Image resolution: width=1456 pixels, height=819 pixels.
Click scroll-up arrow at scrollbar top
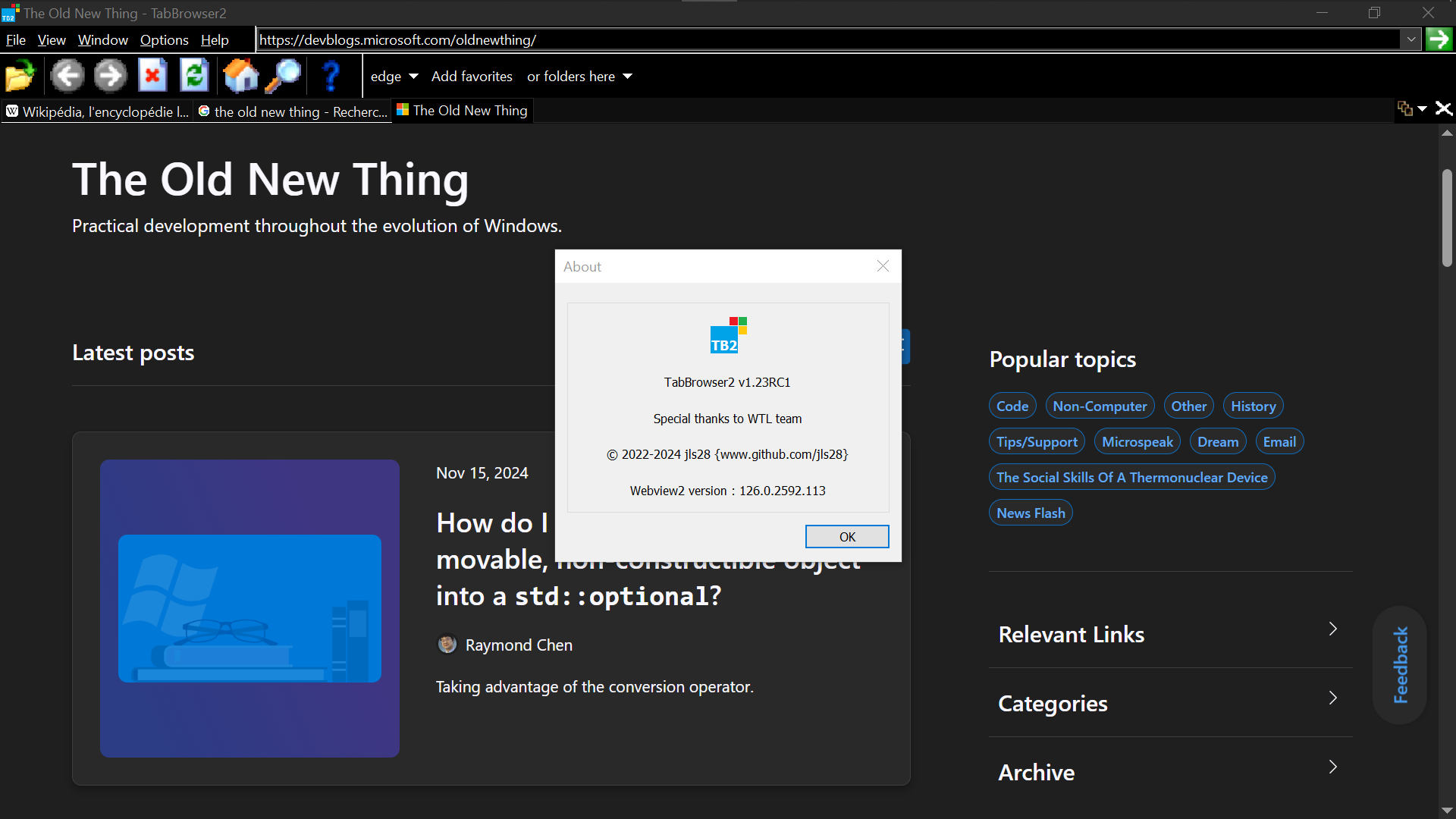click(1447, 133)
